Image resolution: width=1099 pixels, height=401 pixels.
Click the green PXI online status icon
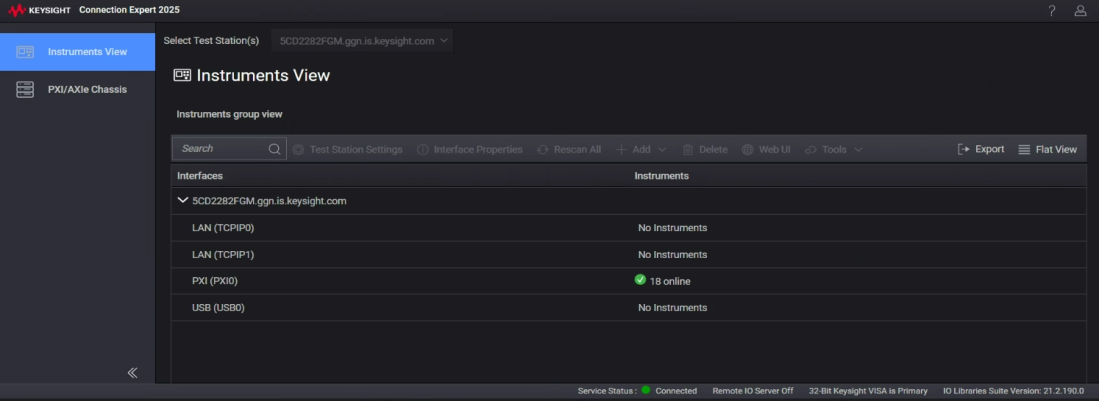pos(640,280)
